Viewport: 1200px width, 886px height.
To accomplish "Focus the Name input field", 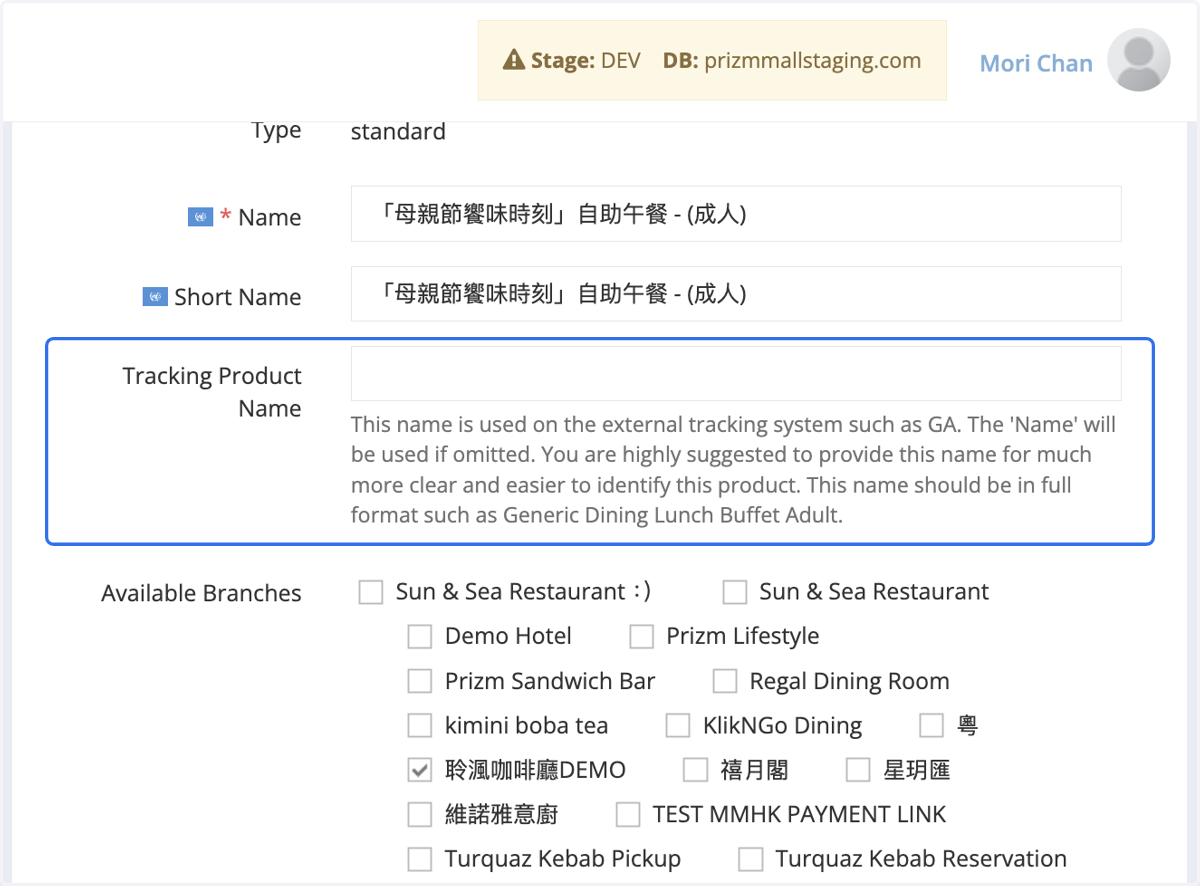I will [736, 213].
